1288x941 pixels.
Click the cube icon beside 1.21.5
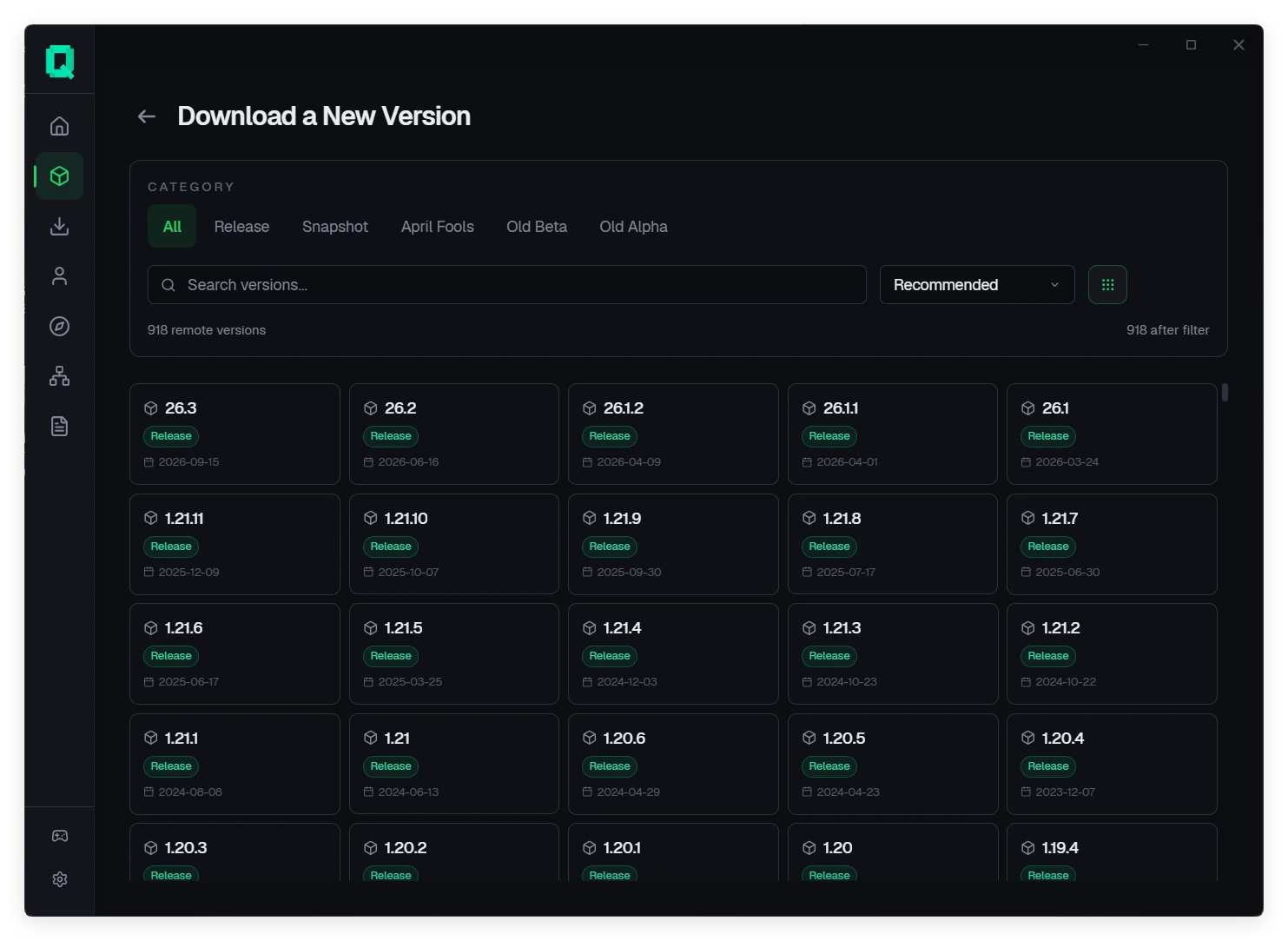371,628
